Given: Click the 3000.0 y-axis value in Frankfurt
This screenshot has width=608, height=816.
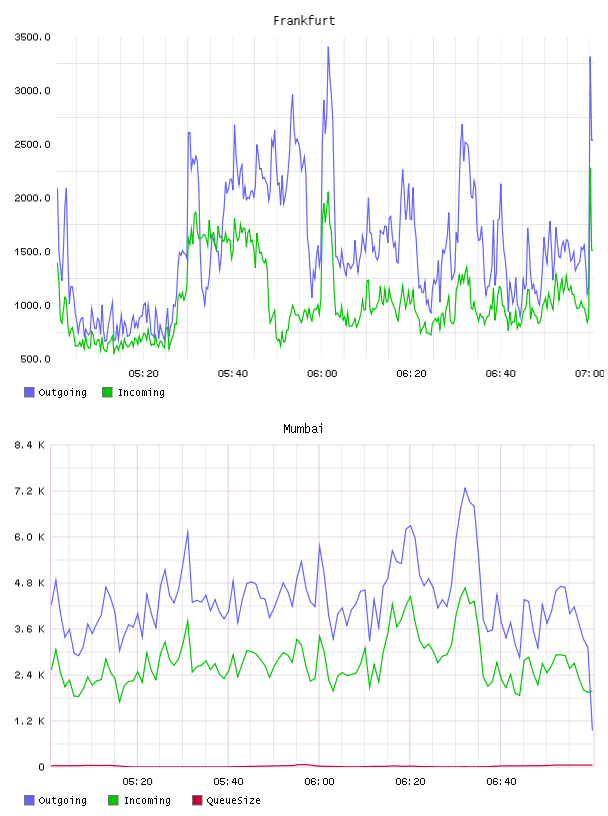Looking at the screenshot, I should pos(32,91).
